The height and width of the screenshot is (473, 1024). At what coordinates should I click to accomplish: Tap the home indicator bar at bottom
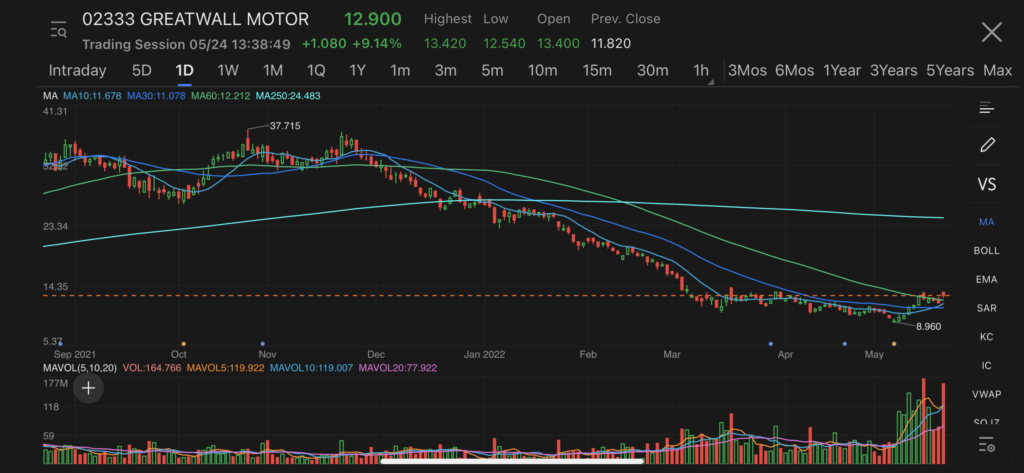click(512, 461)
